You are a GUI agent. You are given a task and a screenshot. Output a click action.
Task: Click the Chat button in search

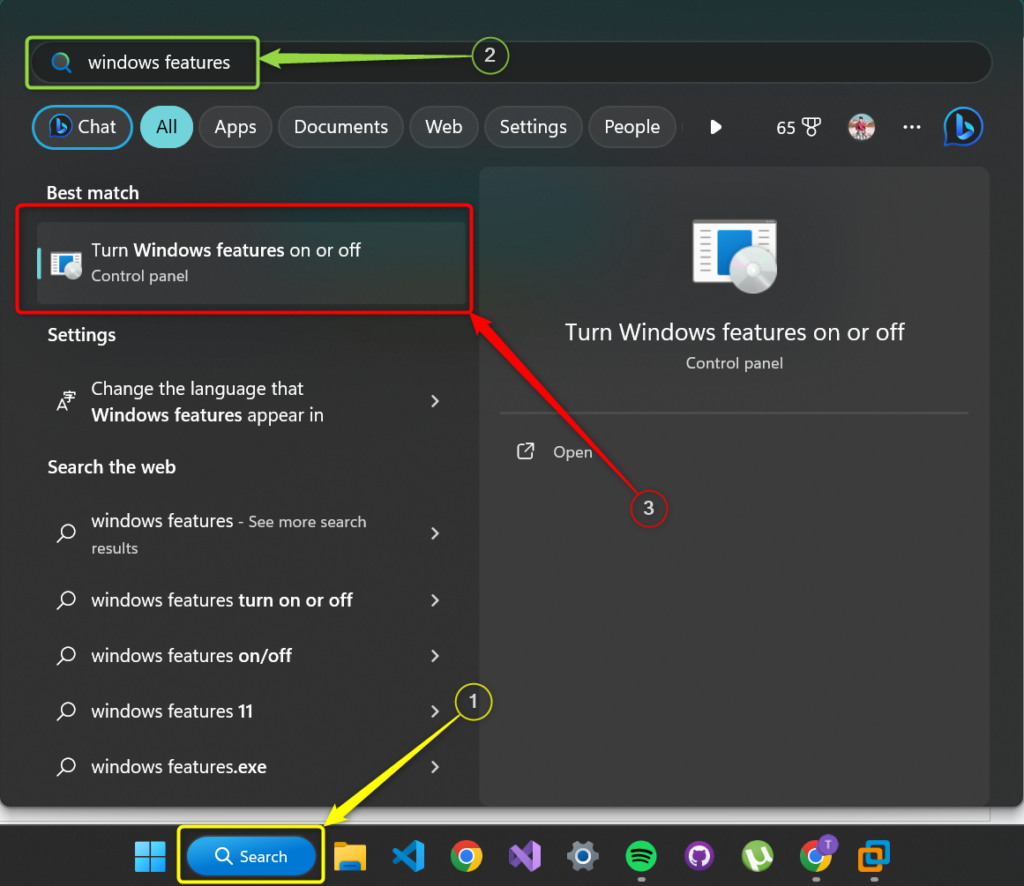click(81, 127)
